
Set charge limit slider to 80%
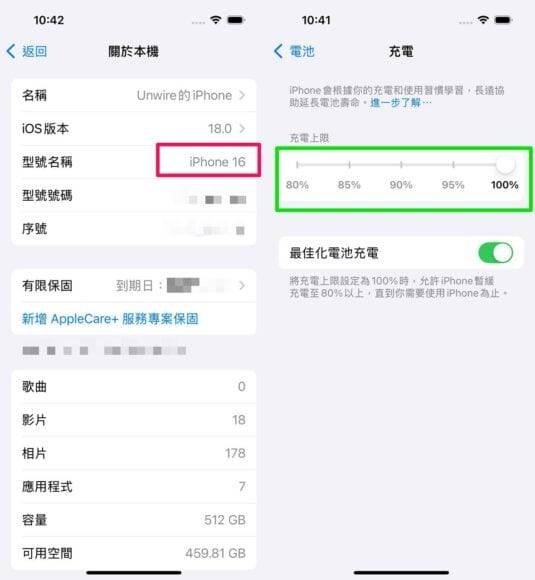[x=297, y=165]
